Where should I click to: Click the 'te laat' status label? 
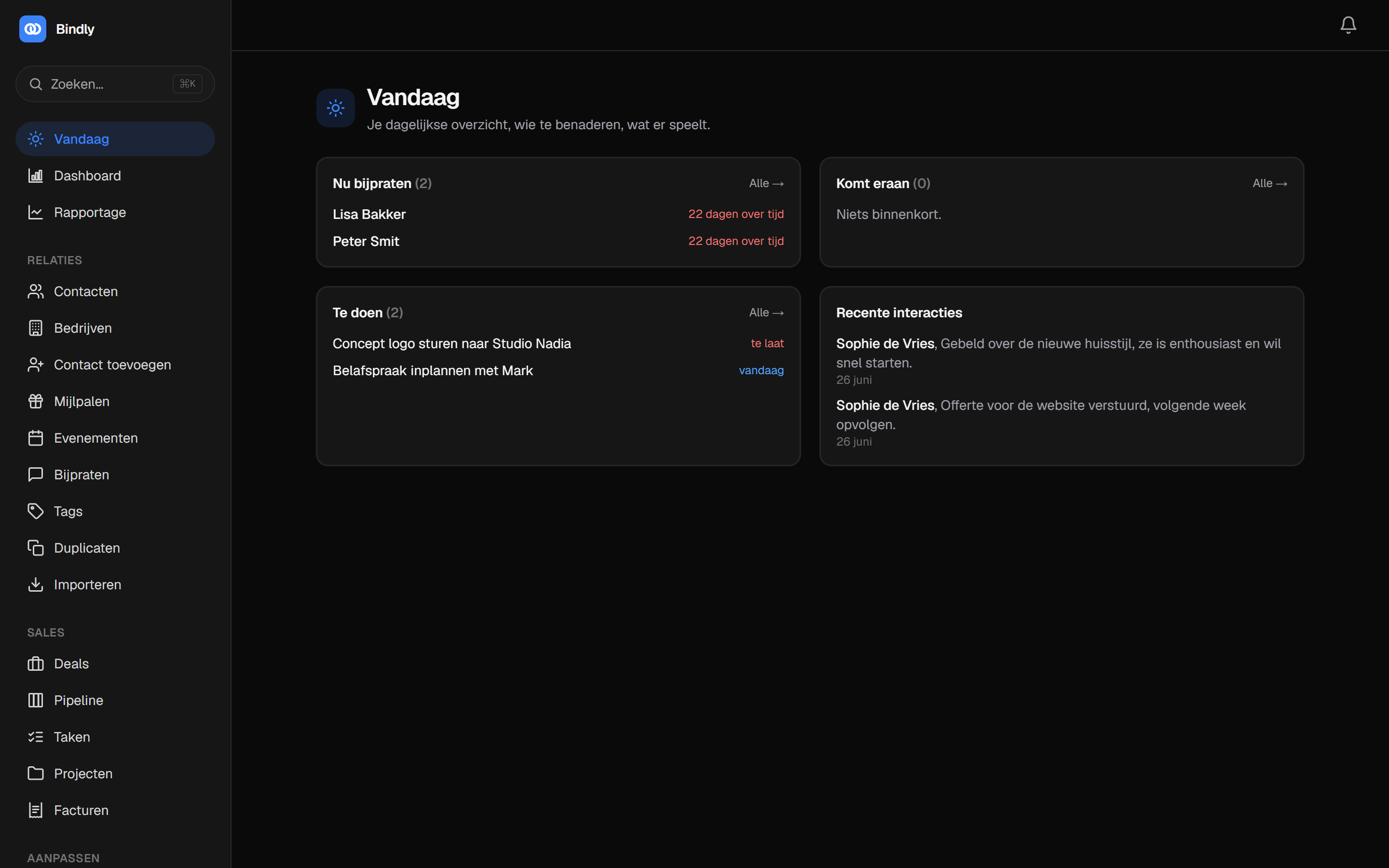(767, 343)
